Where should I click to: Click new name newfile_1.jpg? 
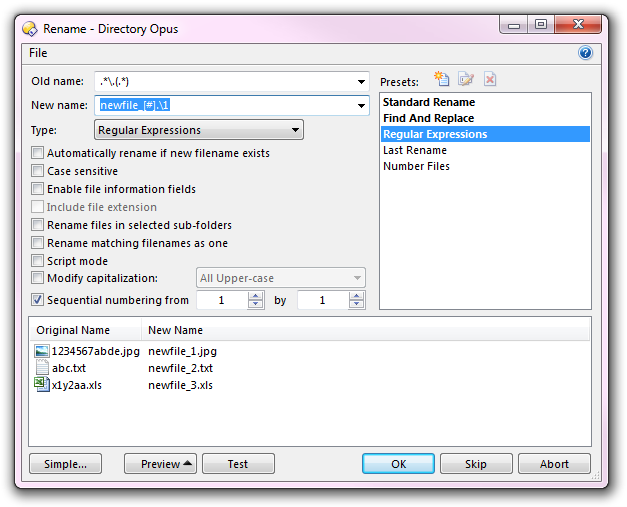pyautogui.click(x=182, y=351)
